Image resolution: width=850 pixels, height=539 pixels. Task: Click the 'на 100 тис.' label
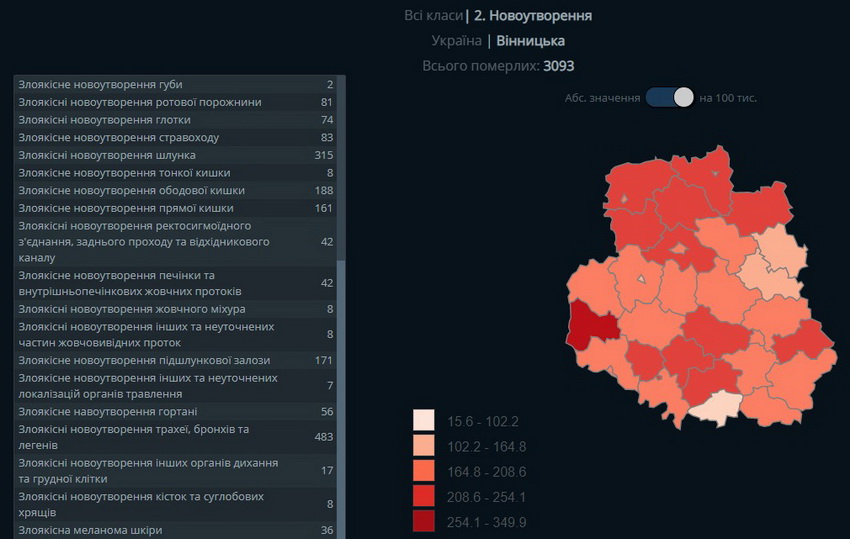point(728,98)
